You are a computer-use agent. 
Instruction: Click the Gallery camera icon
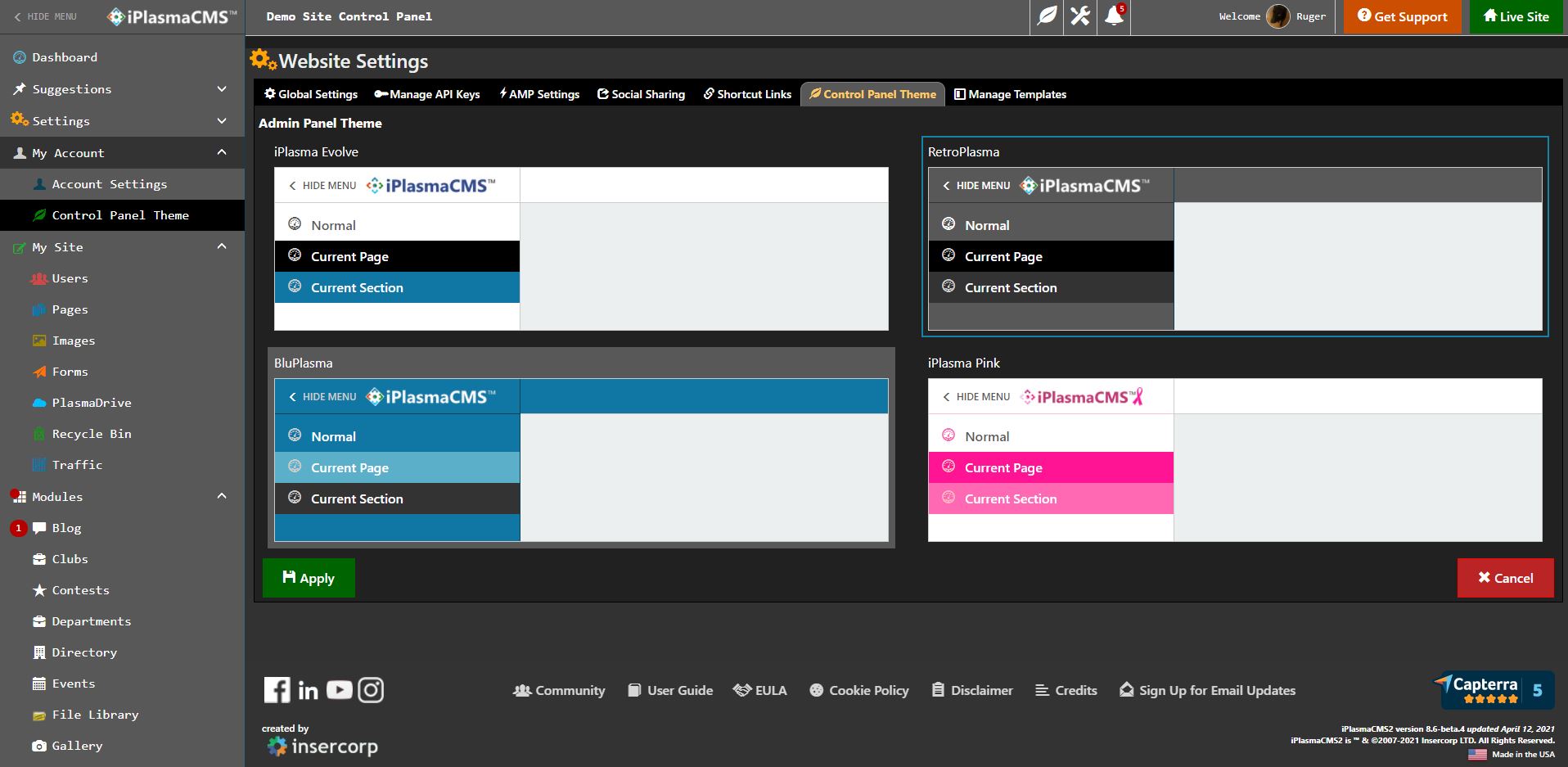coord(38,746)
